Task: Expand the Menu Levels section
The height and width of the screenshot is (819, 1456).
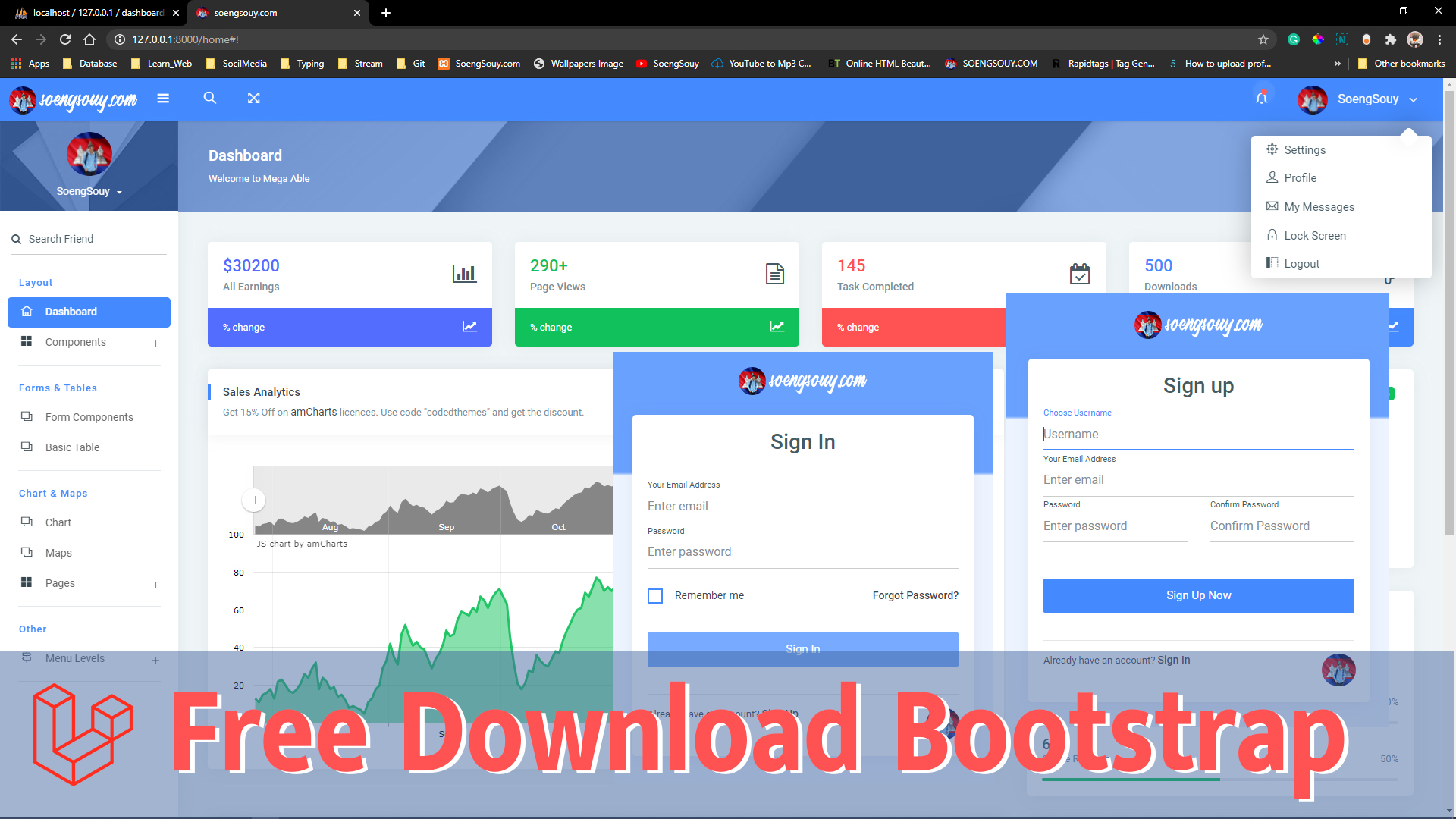Action: (x=76, y=658)
